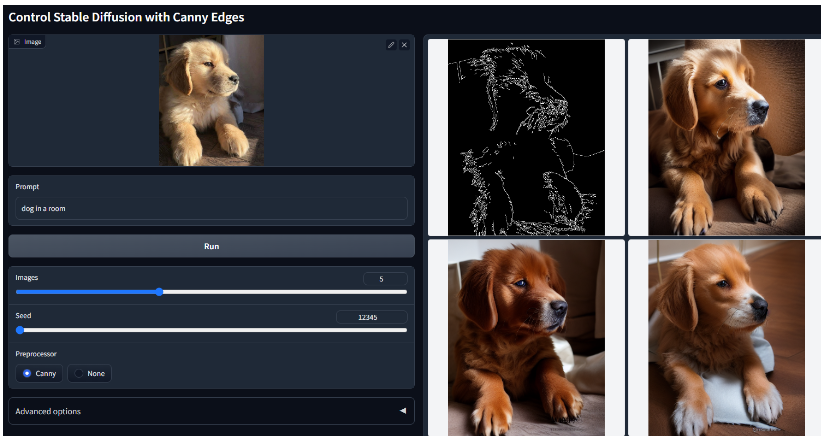Click the Control Stable Diffusion page title
This screenshot has width=821, height=436.
[126, 17]
